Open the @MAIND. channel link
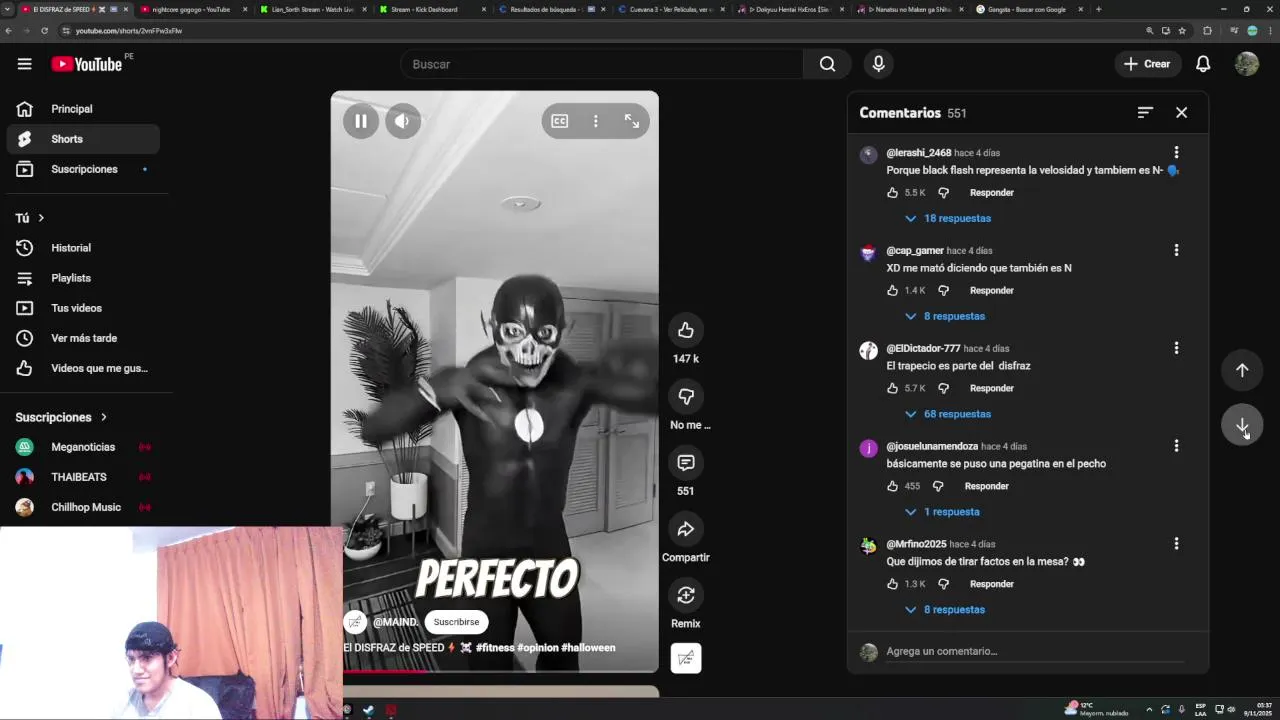 [396, 622]
